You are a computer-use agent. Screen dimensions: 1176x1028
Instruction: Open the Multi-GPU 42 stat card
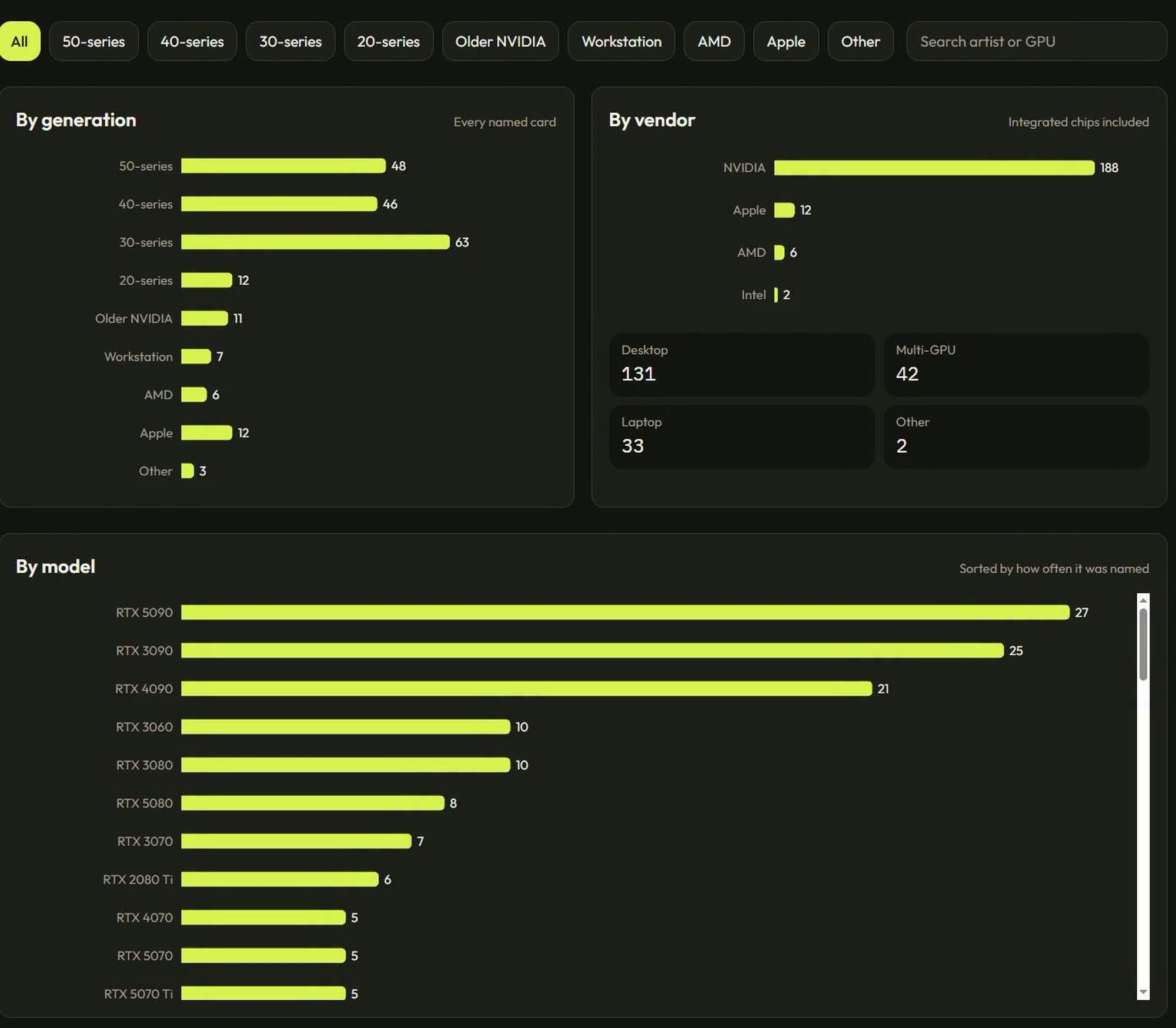tap(1016, 364)
